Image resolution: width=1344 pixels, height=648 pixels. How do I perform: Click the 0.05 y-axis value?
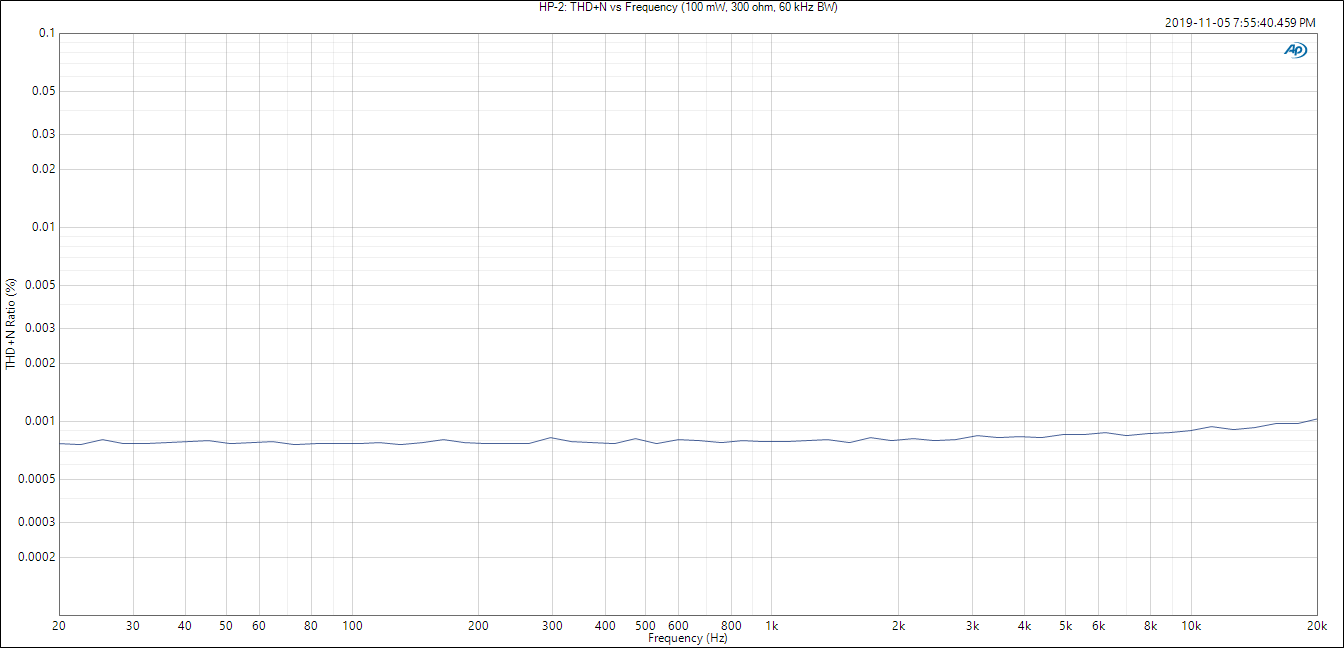[x=43, y=91]
